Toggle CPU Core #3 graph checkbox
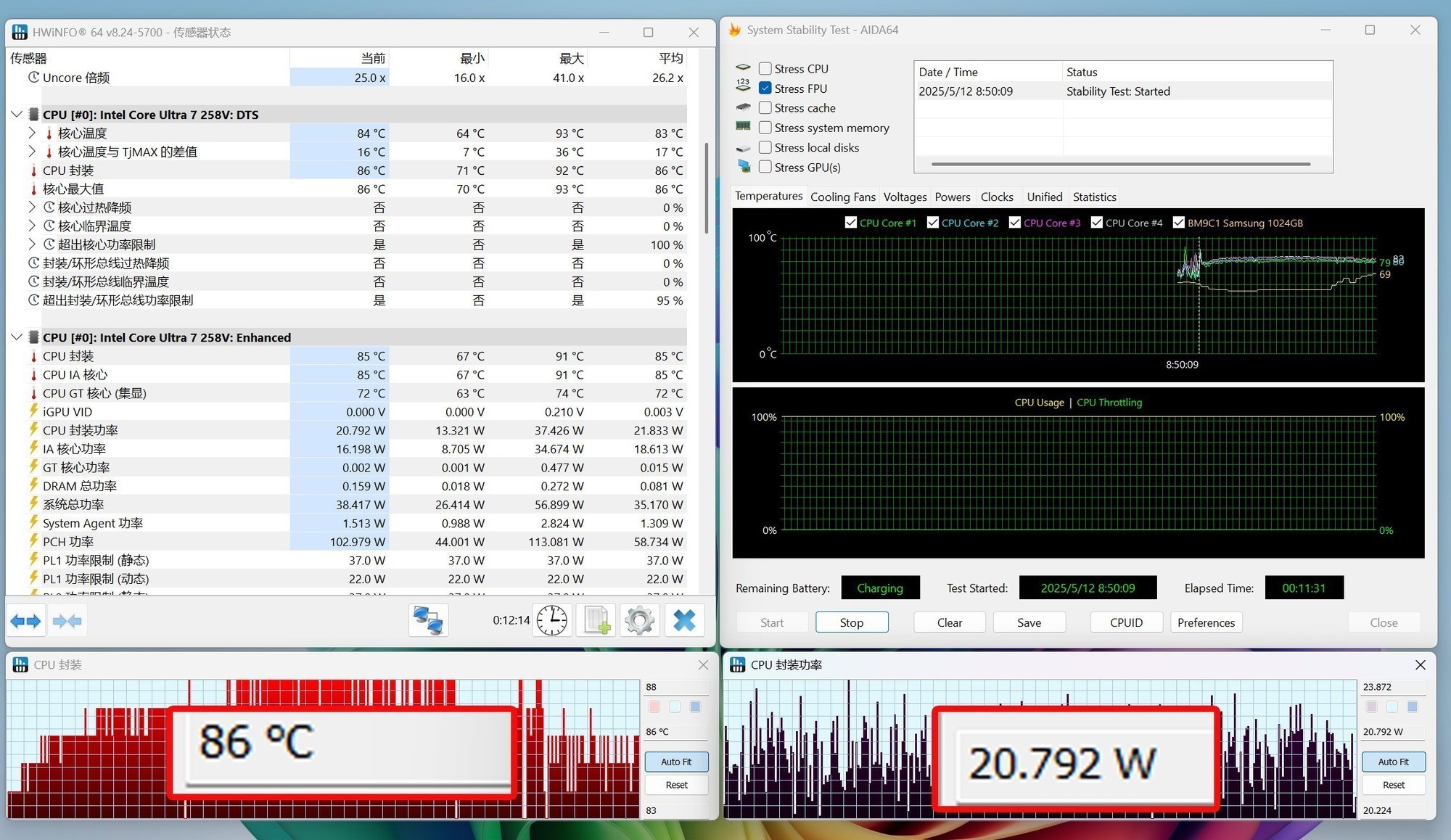This screenshot has height=840, width=1451. [1015, 223]
